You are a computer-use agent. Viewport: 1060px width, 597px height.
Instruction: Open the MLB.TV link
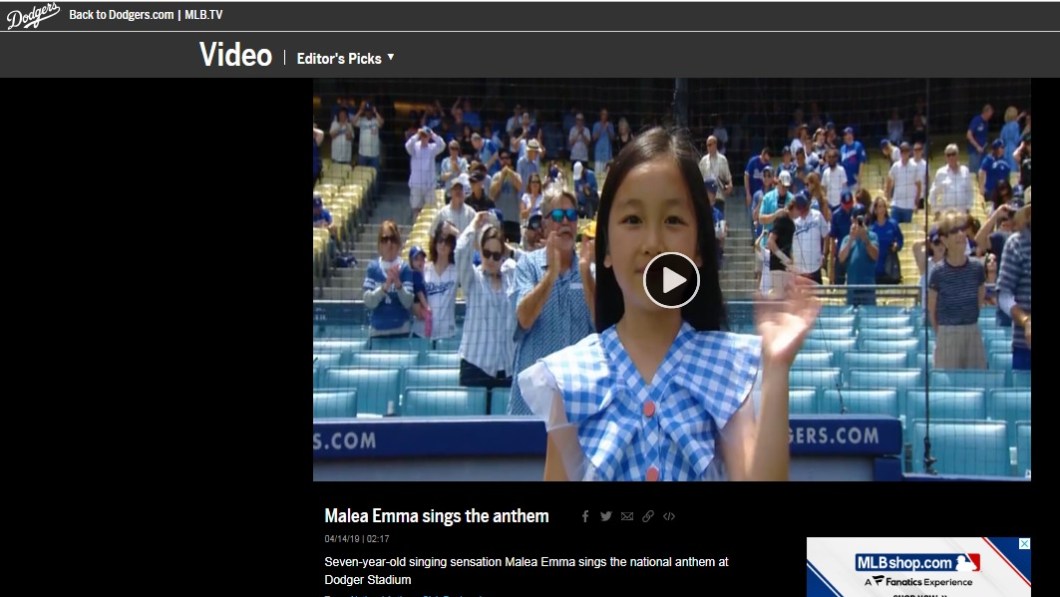[204, 15]
